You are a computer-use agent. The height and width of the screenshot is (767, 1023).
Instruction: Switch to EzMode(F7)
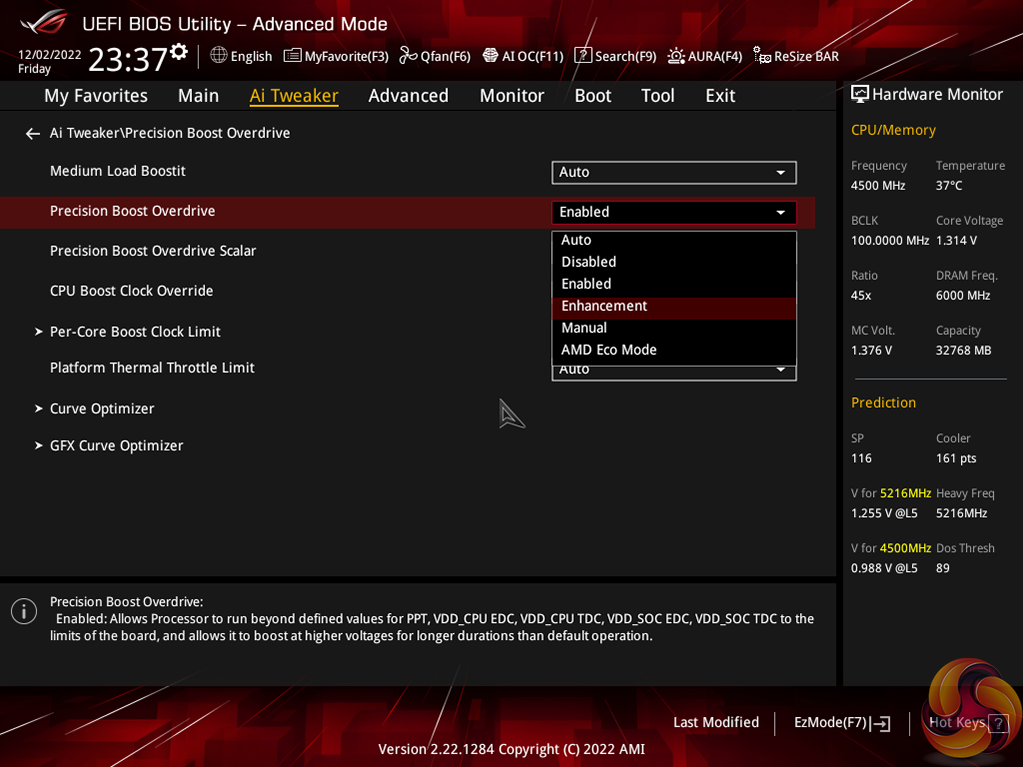coord(841,722)
